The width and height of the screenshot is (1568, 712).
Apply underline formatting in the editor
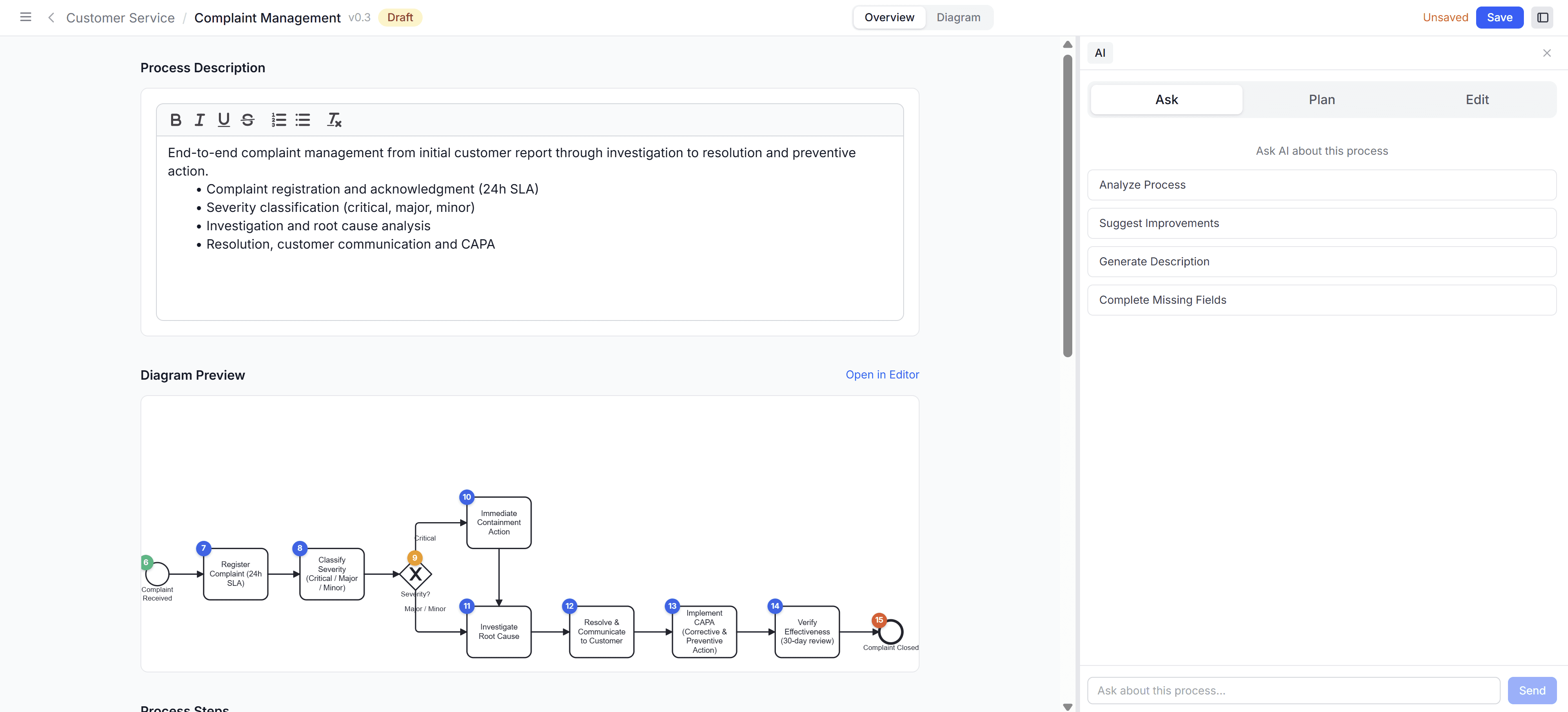[x=223, y=119]
